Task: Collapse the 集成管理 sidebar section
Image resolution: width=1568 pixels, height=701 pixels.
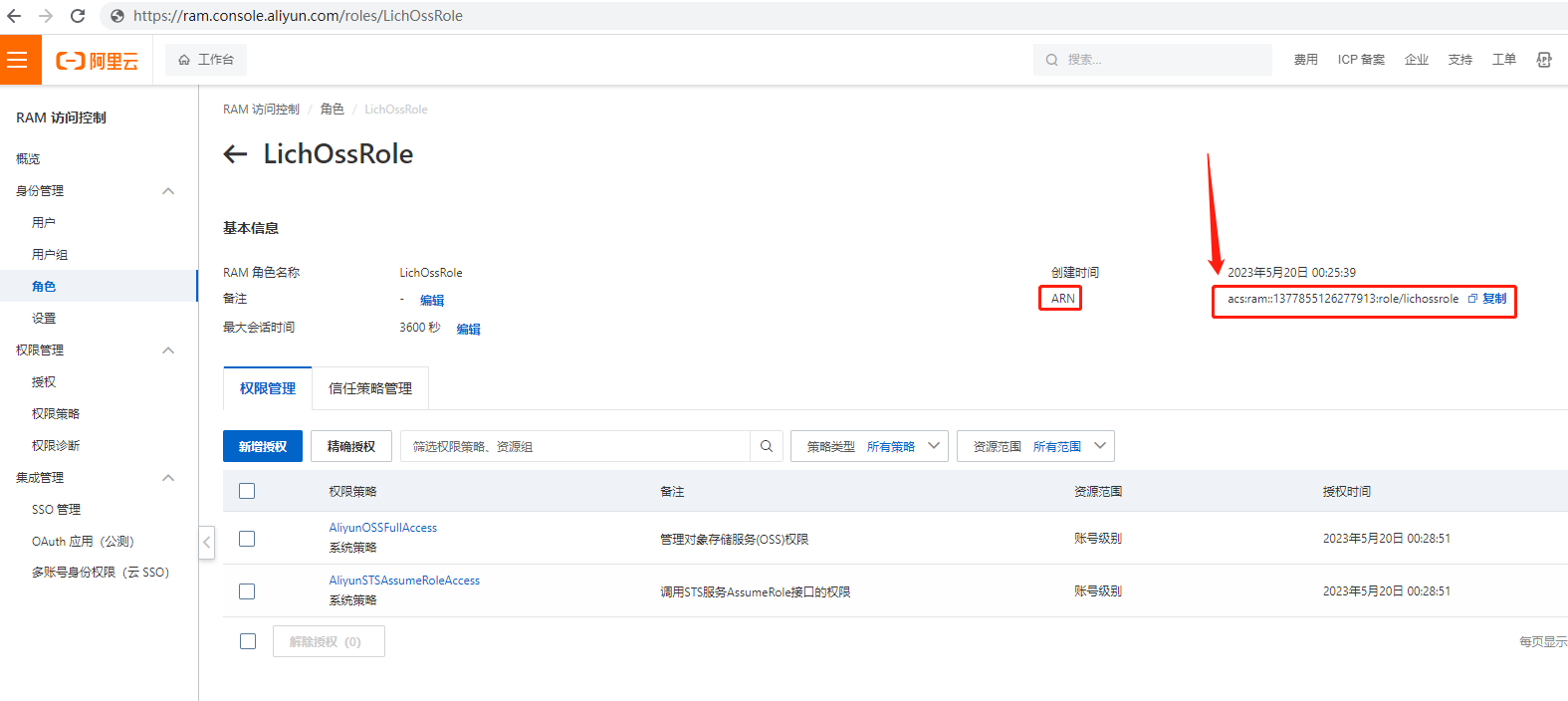Action: 168,478
